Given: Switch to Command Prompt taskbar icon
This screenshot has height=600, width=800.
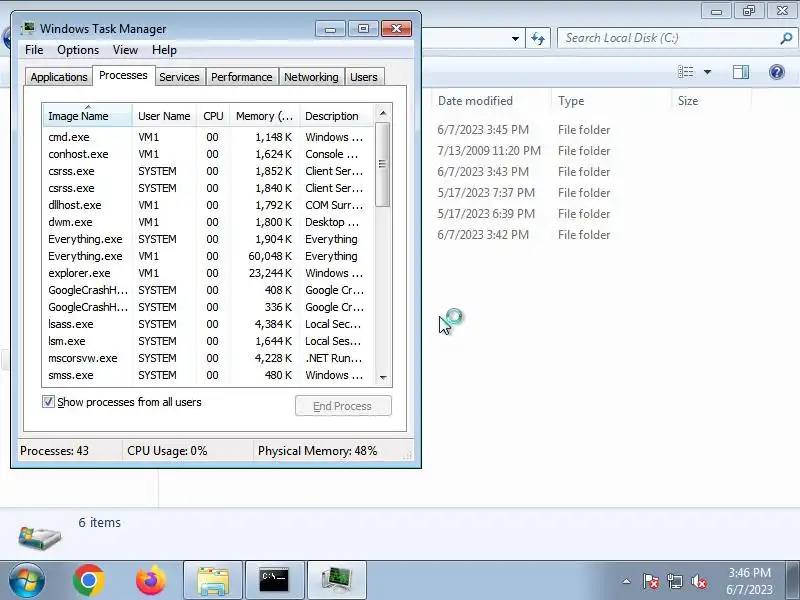Looking at the screenshot, I should [x=274, y=581].
